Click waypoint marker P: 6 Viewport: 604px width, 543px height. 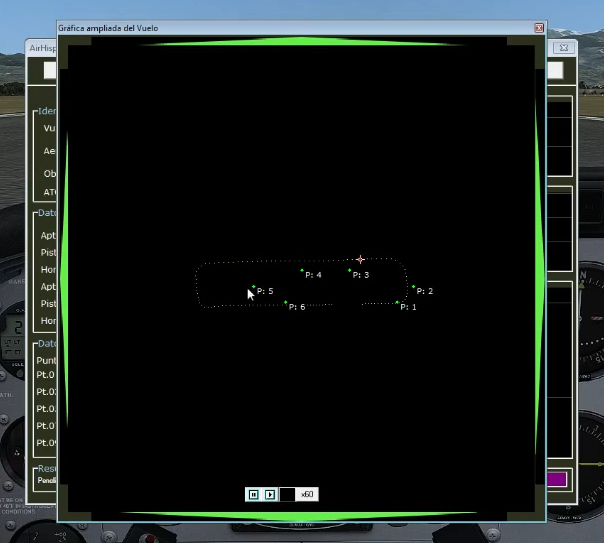286,302
